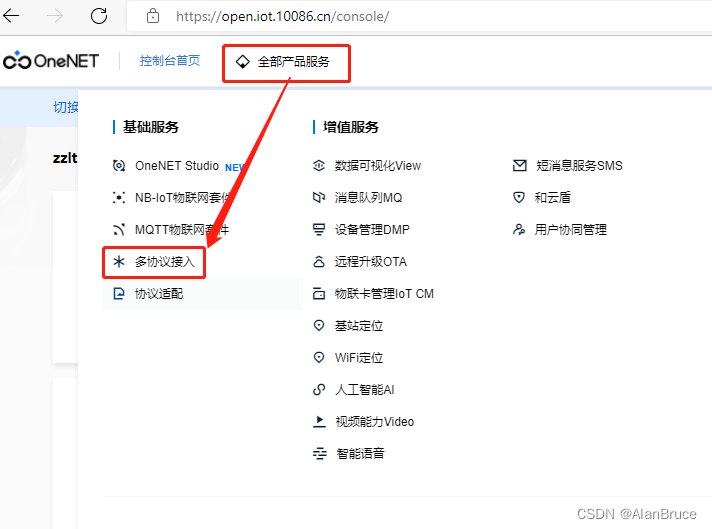This screenshot has height=529, width=712.
Task: Click NB-IoT物联网套件 icon
Action: pyautogui.click(x=119, y=198)
